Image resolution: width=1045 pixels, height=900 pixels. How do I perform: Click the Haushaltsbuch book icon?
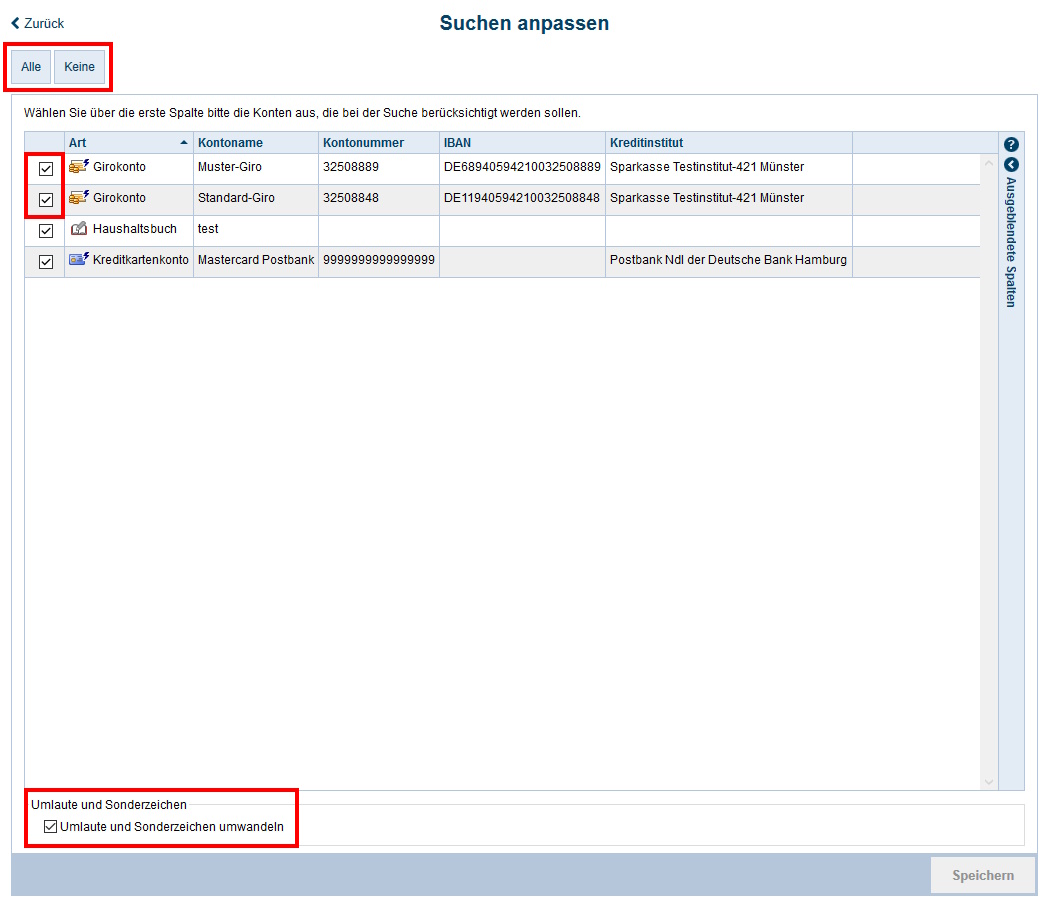click(x=79, y=229)
